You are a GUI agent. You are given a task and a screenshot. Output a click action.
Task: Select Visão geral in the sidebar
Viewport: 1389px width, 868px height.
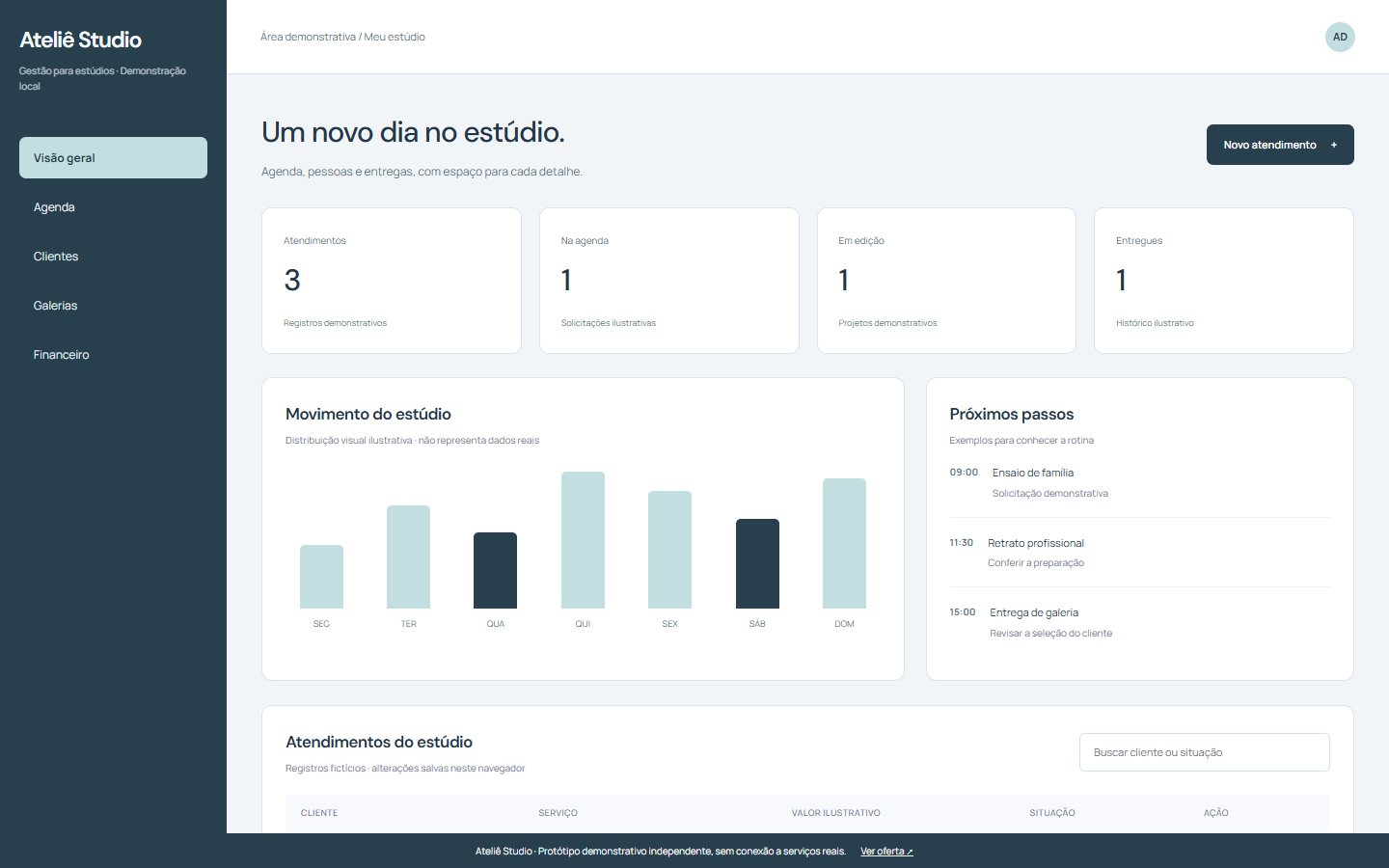pyautogui.click(x=113, y=157)
